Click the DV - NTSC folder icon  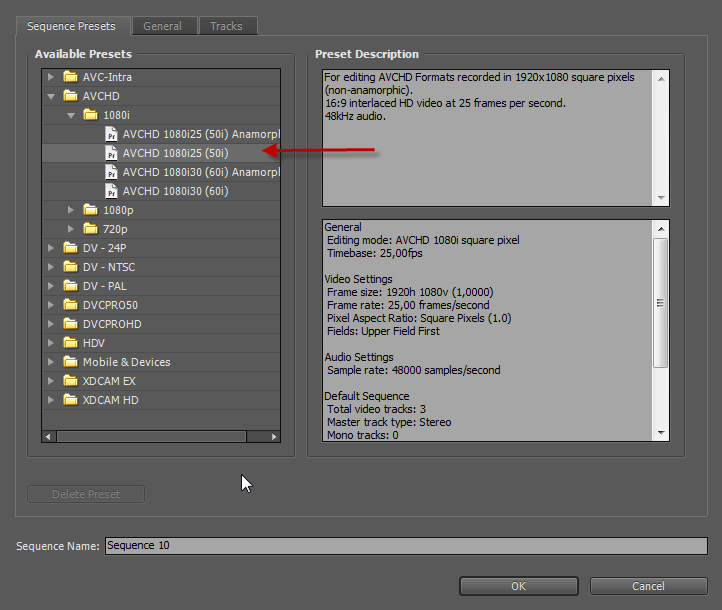point(70,267)
